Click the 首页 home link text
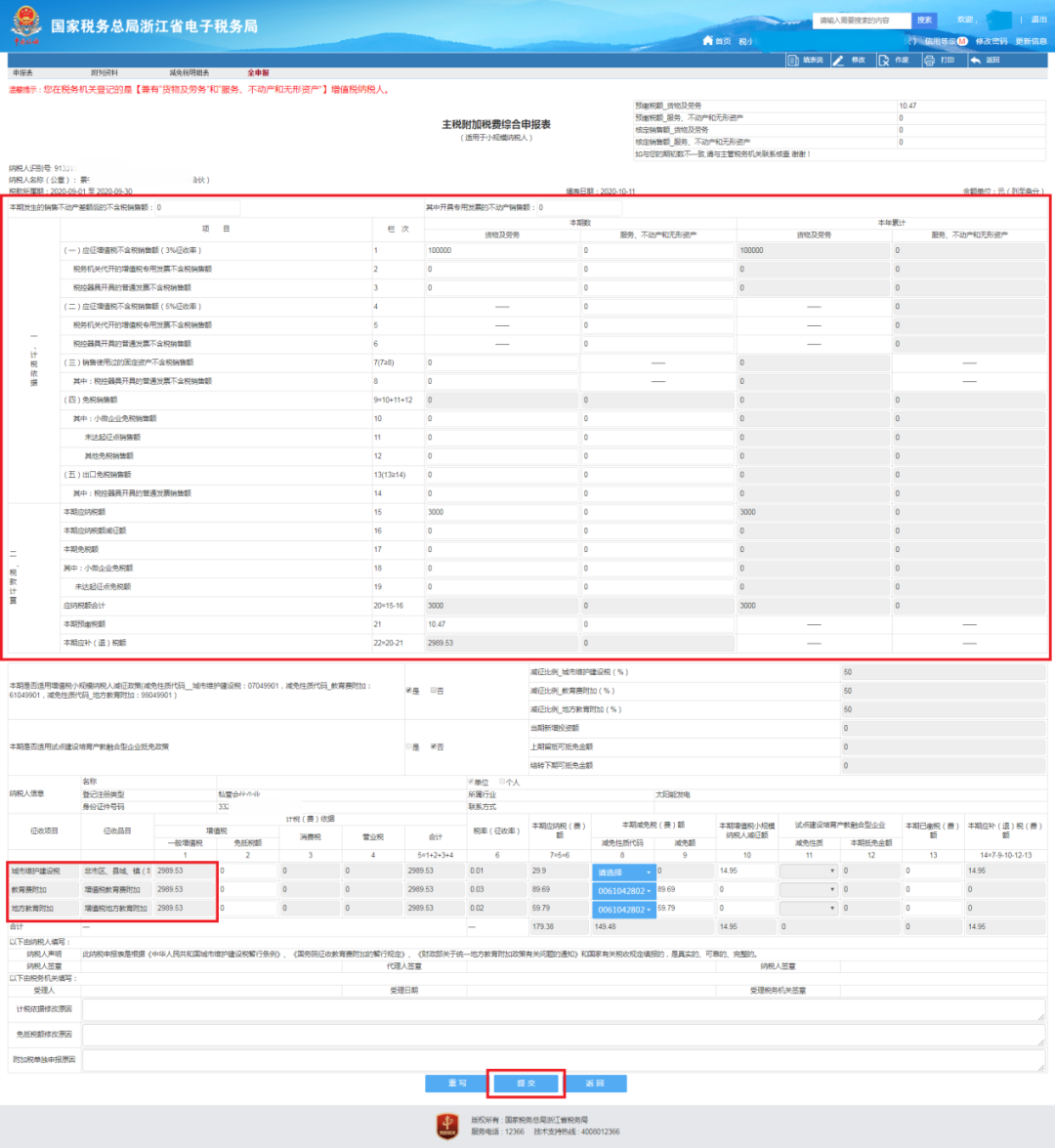The width and height of the screenshot is (1055, 1148). [723, 41]
